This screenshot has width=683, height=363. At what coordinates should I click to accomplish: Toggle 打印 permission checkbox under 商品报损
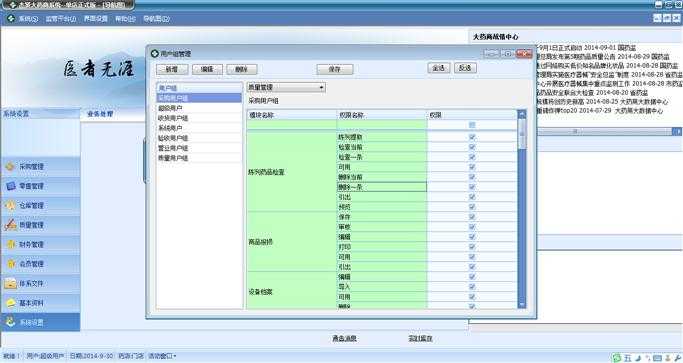472,247
